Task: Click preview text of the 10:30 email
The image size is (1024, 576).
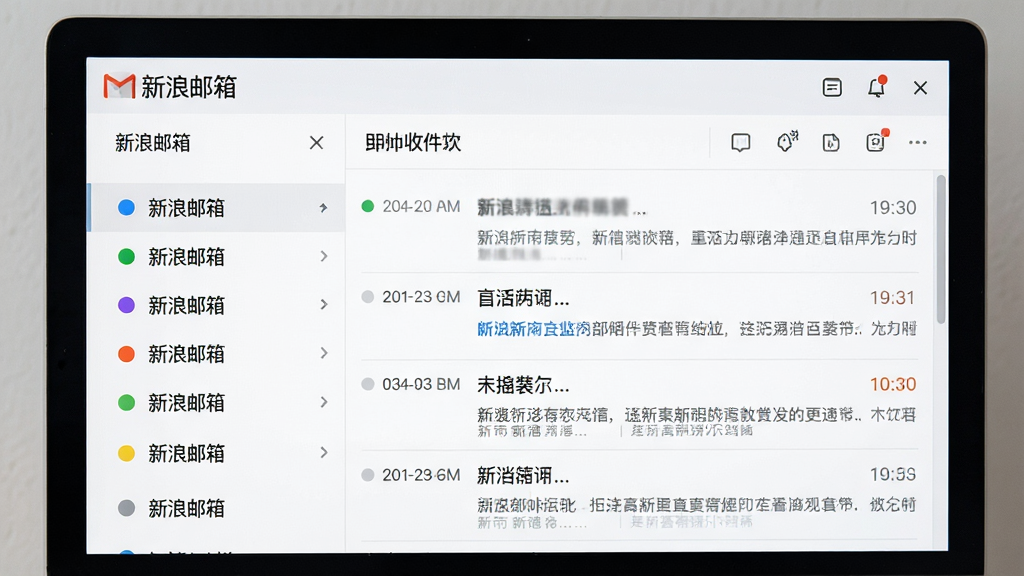Action: point(697,414)
